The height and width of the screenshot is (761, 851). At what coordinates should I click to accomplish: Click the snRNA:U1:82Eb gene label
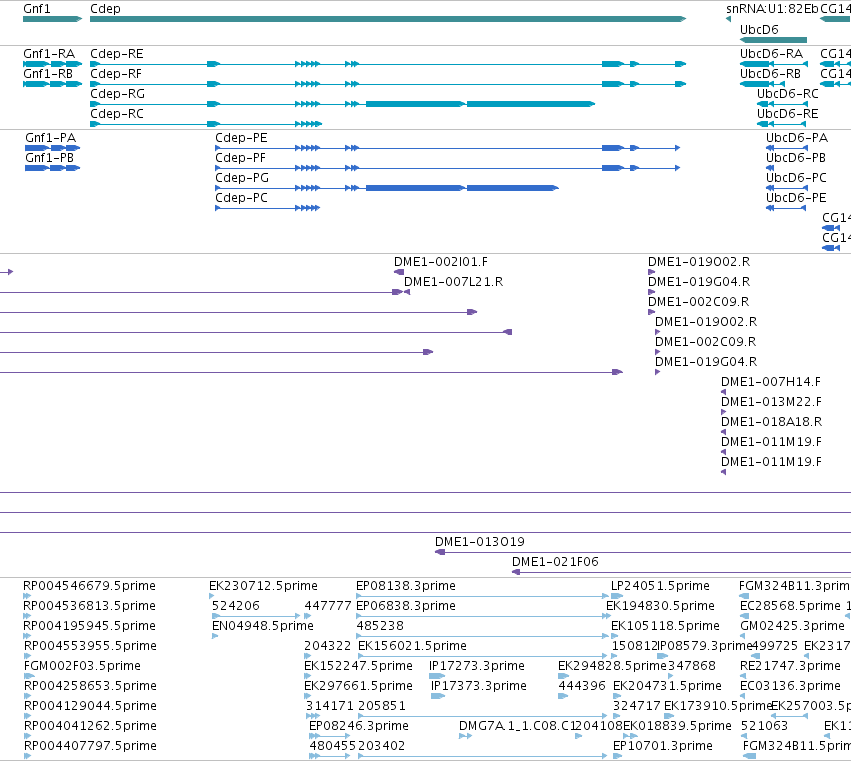pyautogui.click(x=772, y=9)
